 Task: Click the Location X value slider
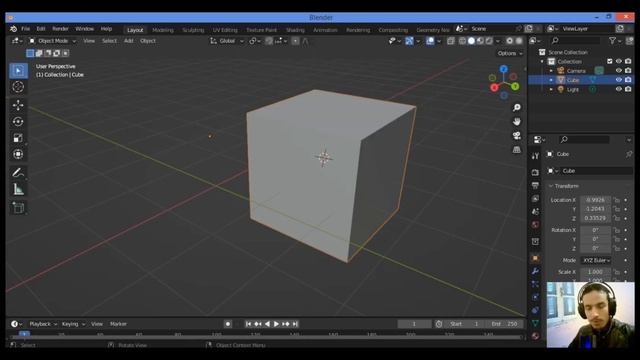click(x=595, y=200)
